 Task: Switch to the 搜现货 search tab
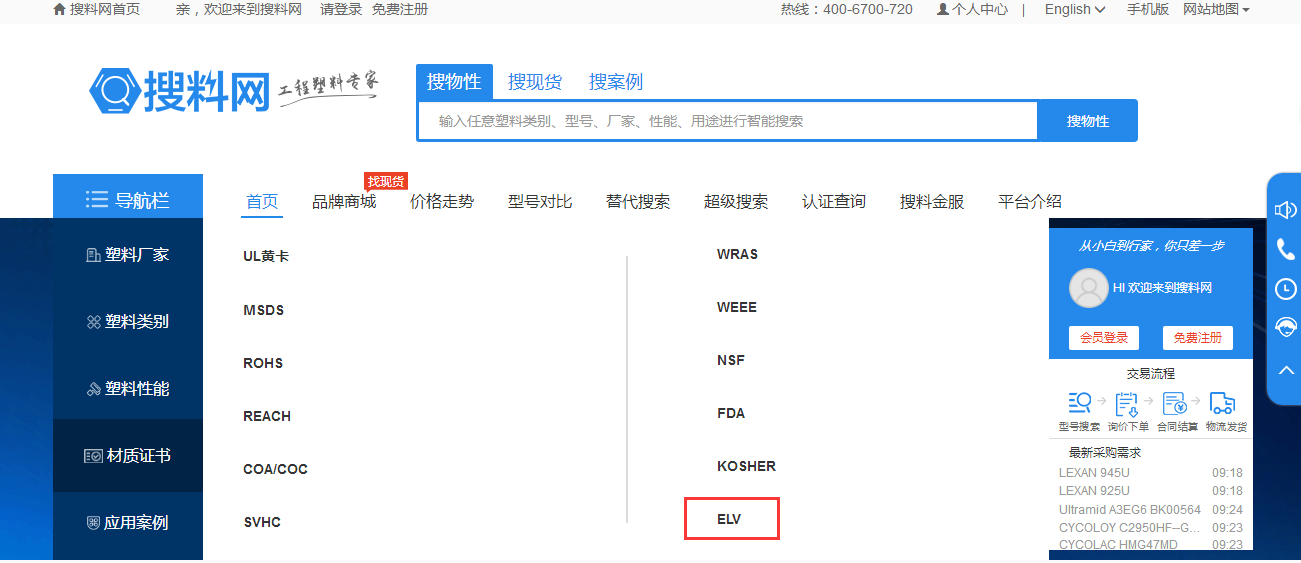tap(534, 82)
